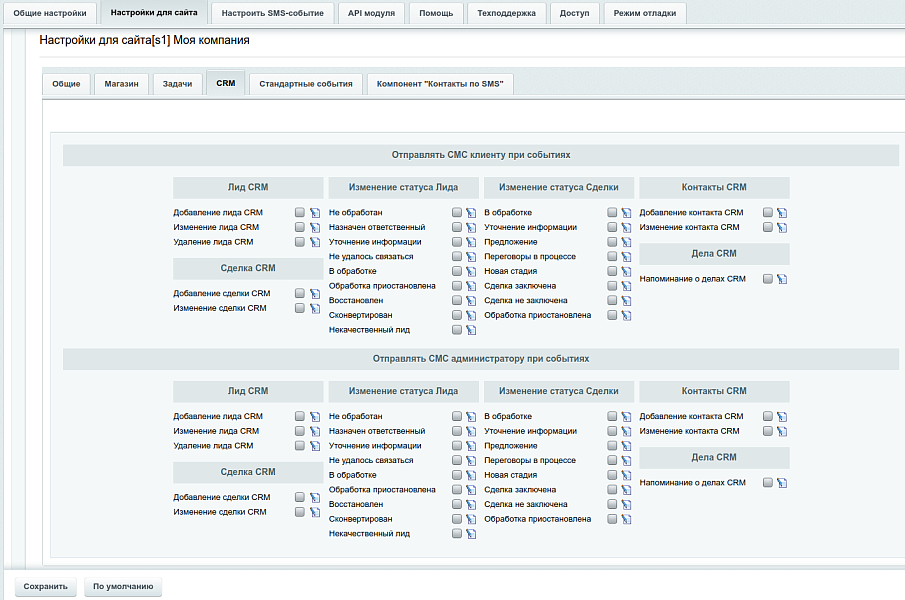Open the 'Стандартные события' tab
Screen dimensions: 905x600
point(305,84)
